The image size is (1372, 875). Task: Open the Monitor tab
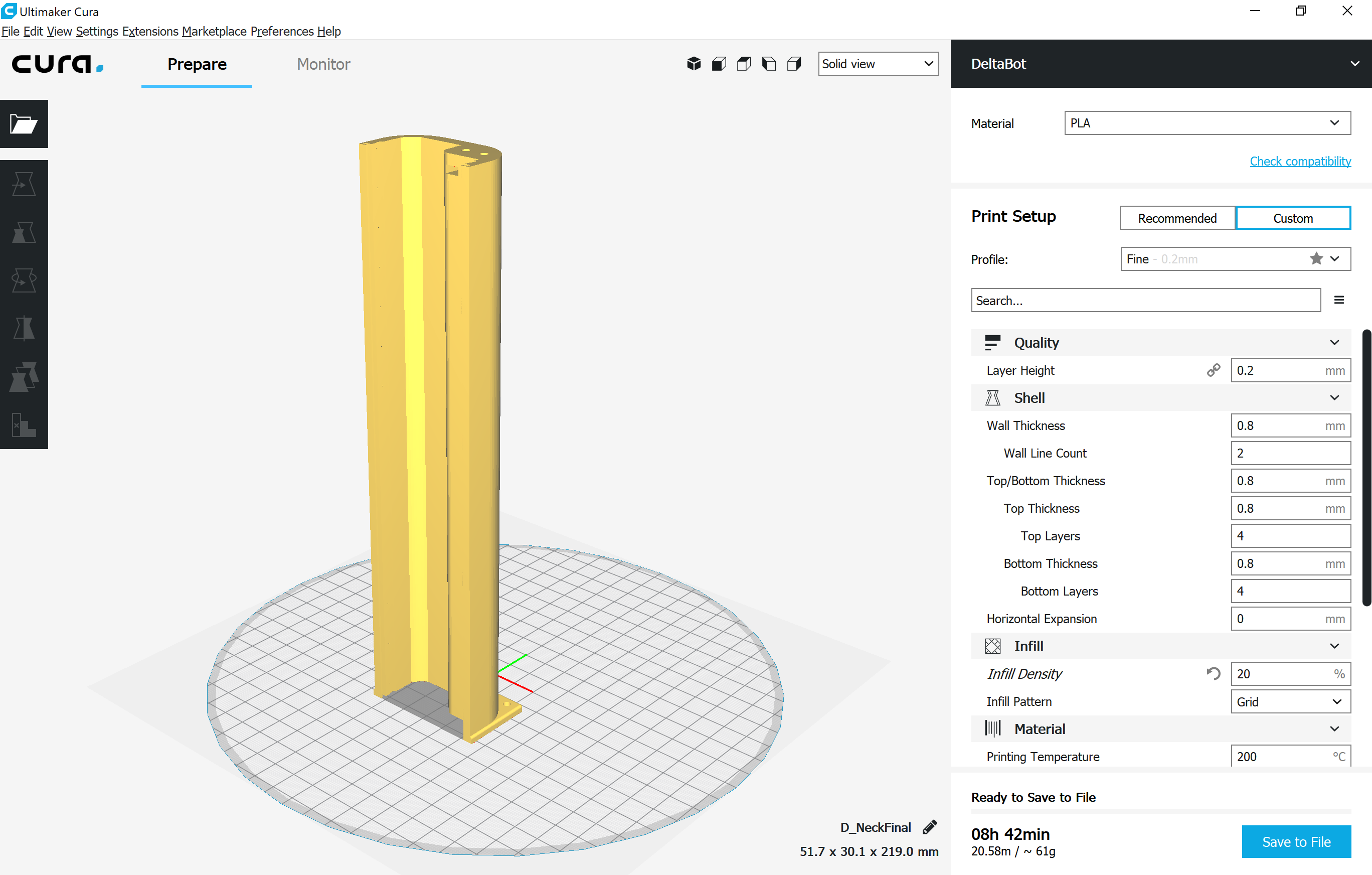point(323,64)
